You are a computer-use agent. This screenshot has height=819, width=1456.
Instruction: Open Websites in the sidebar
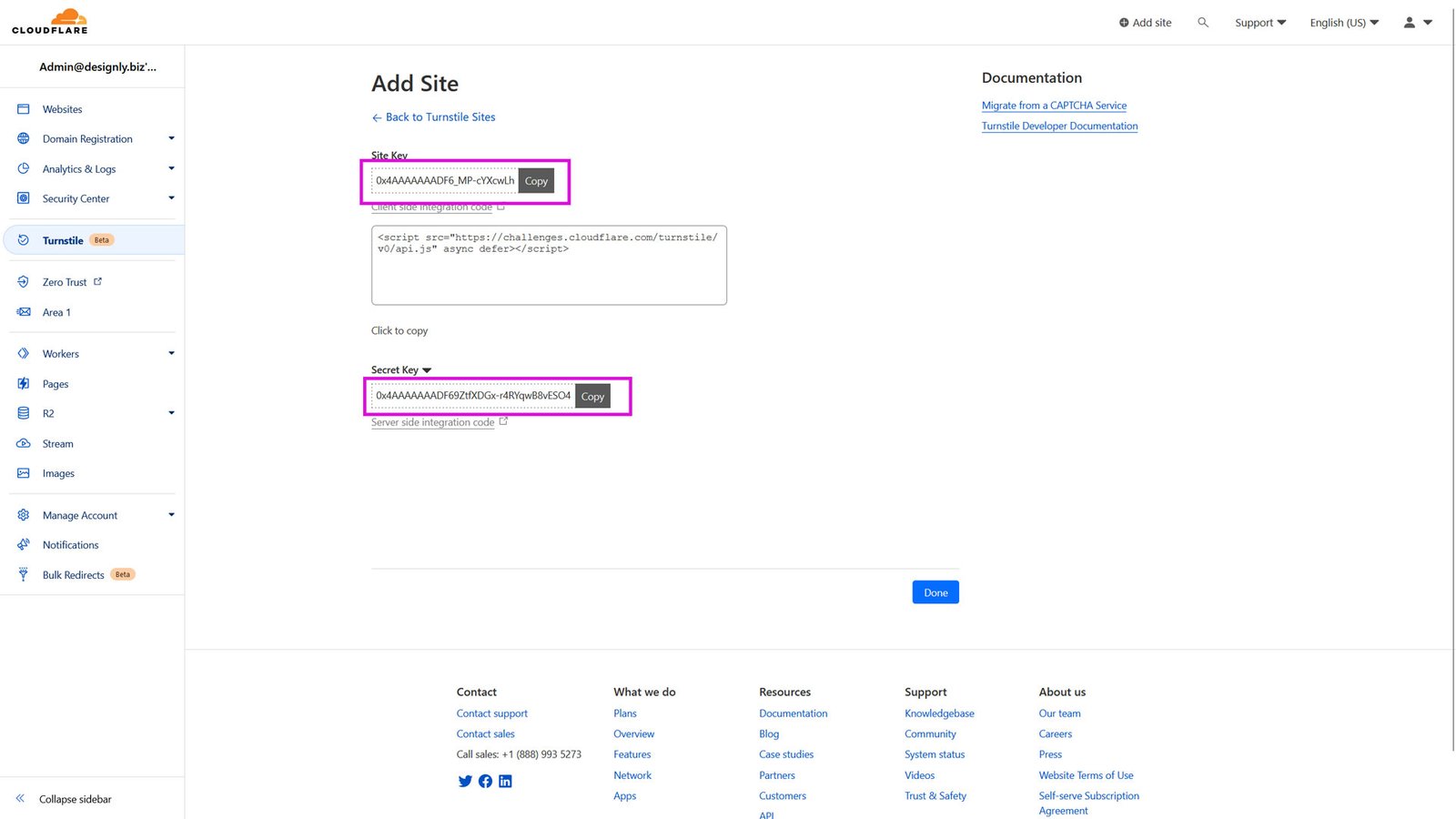(x=62, y=109)
